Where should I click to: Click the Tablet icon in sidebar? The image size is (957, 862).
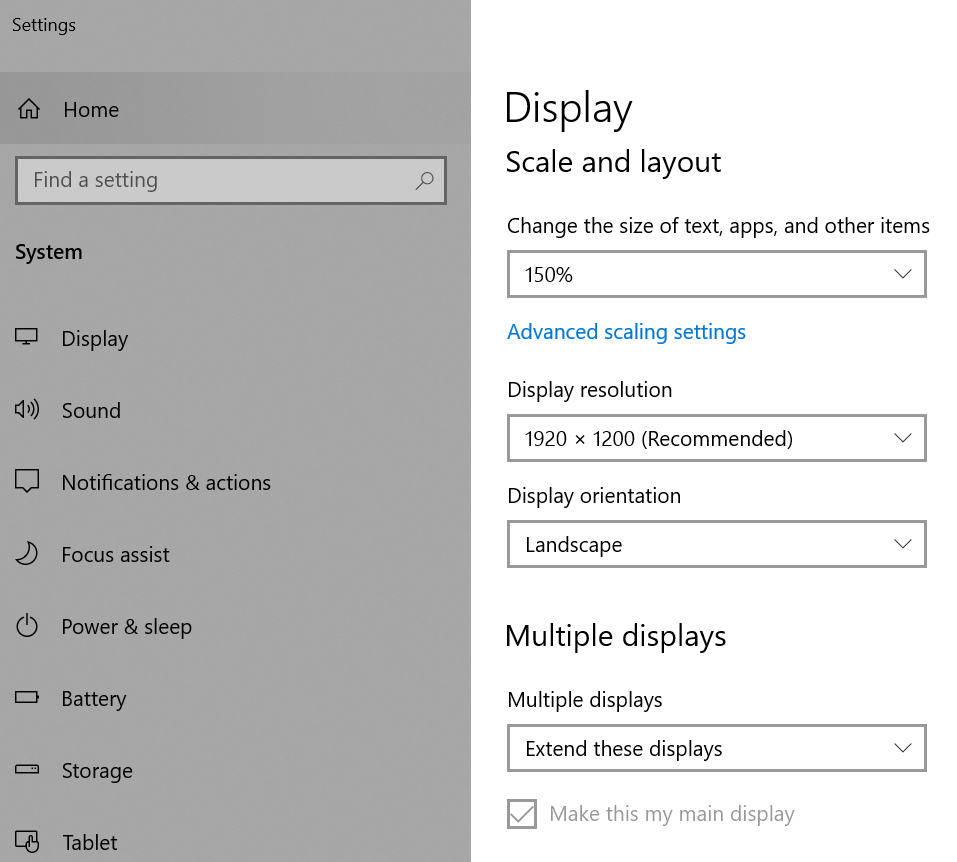pos(27,841)
